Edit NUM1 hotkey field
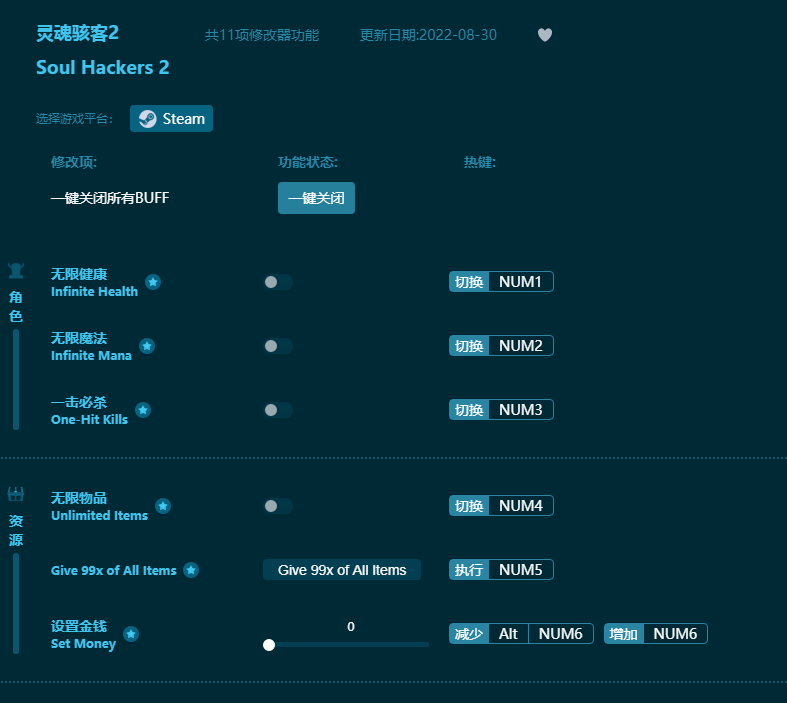The width and height of the screenshot is (787, 703). tap(521, 282)
